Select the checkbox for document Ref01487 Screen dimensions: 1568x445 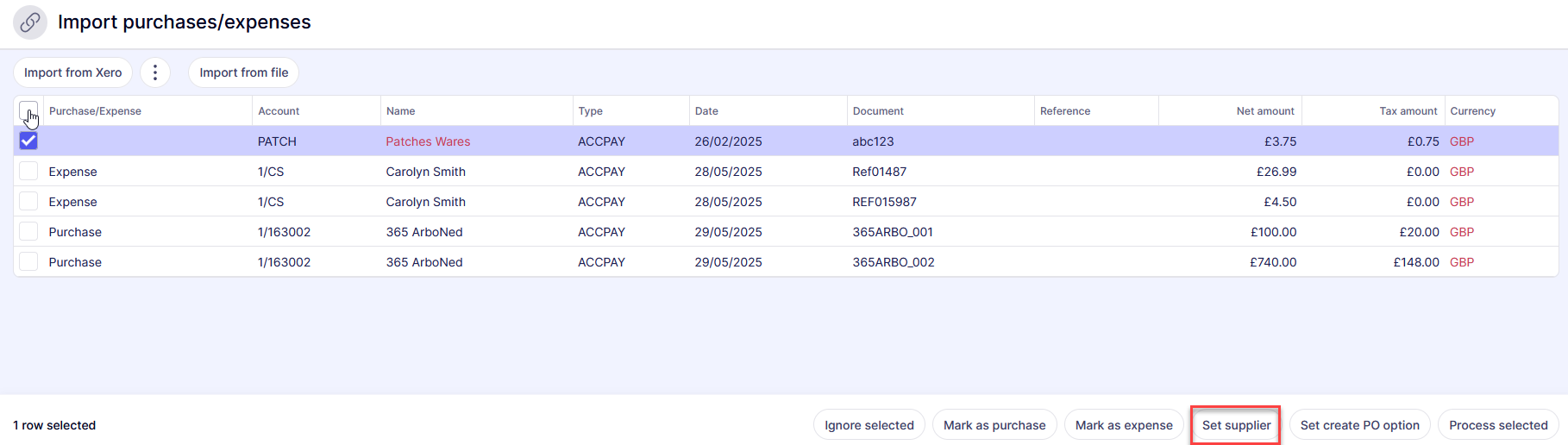click(x=28, y=172)
